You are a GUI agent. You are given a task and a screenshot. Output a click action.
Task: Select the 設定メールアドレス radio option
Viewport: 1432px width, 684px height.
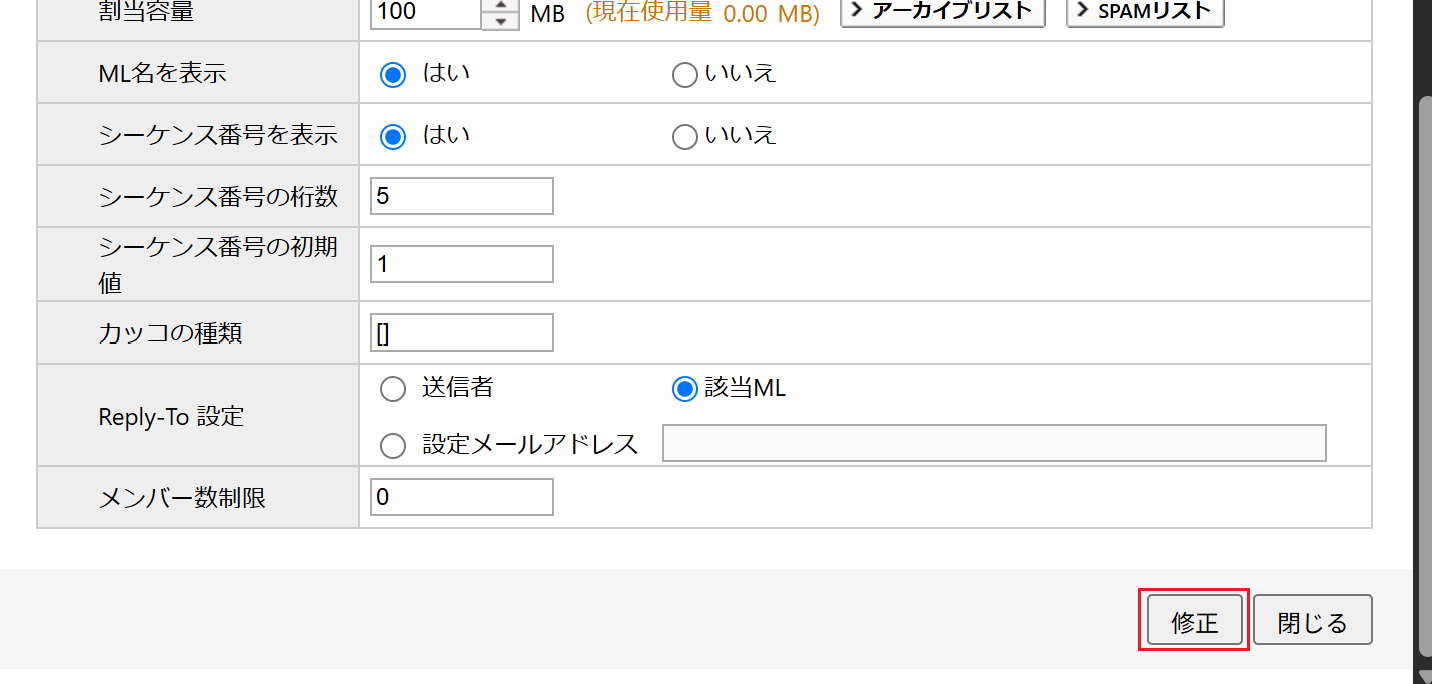[394, 445]
